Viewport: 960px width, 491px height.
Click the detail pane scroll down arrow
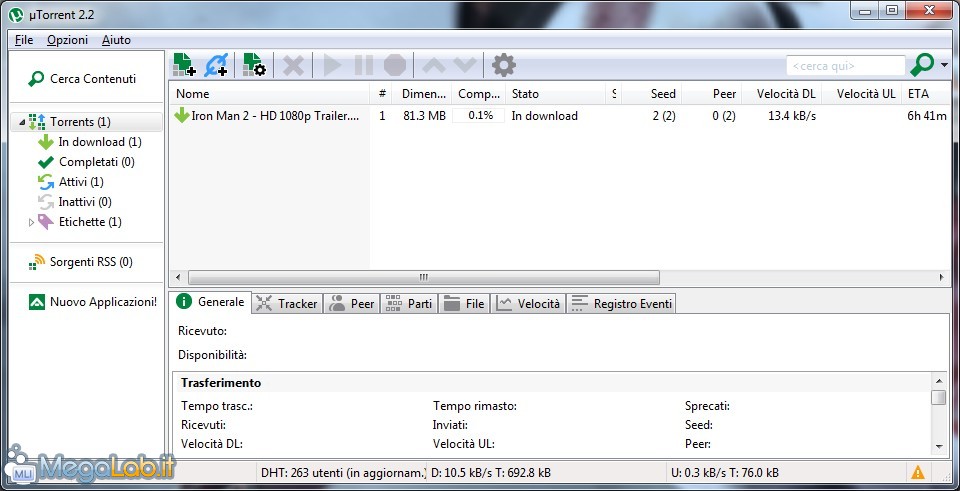tap(938, 446)
